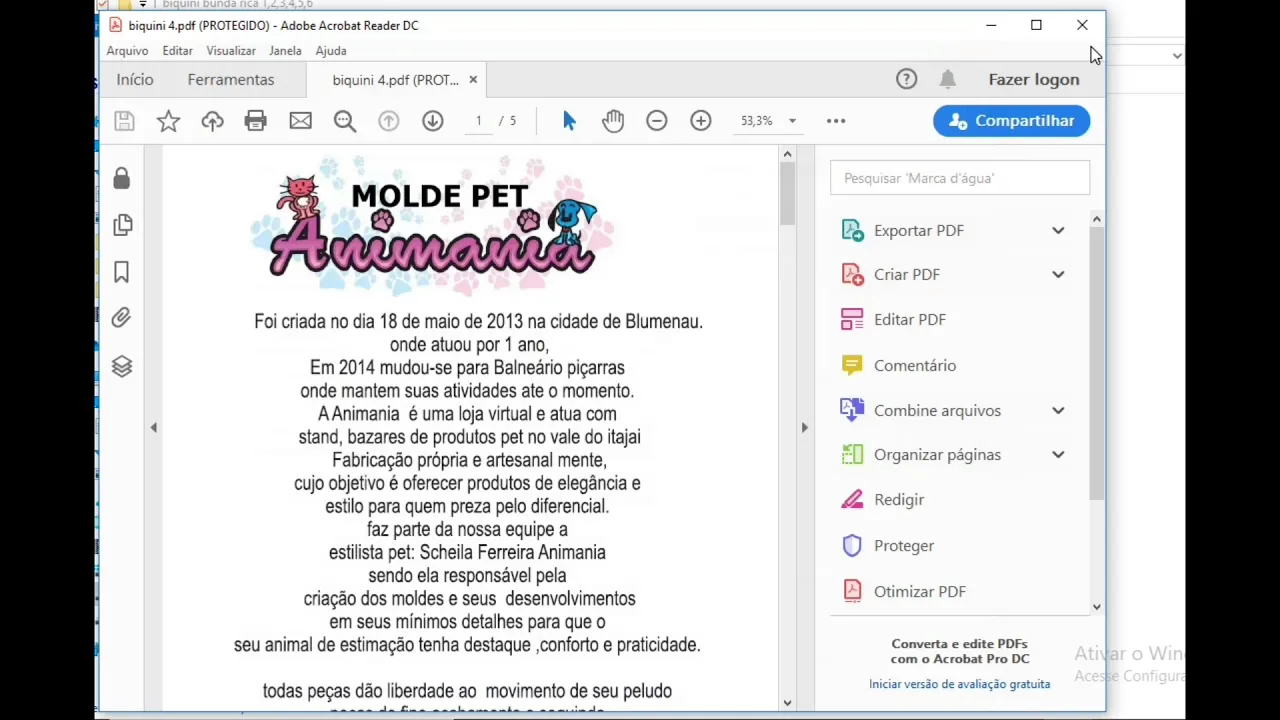The height and width of the screenshot is (720, 1280).
Task: Send file by email envelope icon
Action: [300, 121]
